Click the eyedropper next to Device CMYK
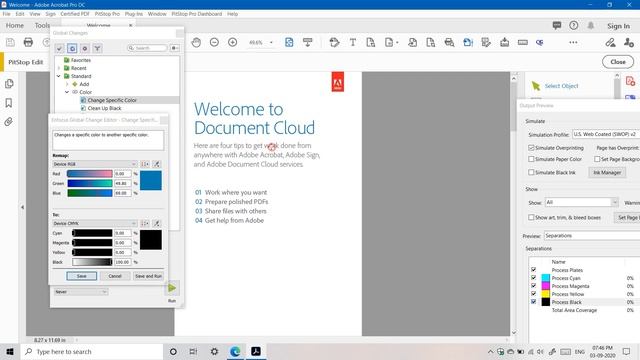 pos(156,224)
